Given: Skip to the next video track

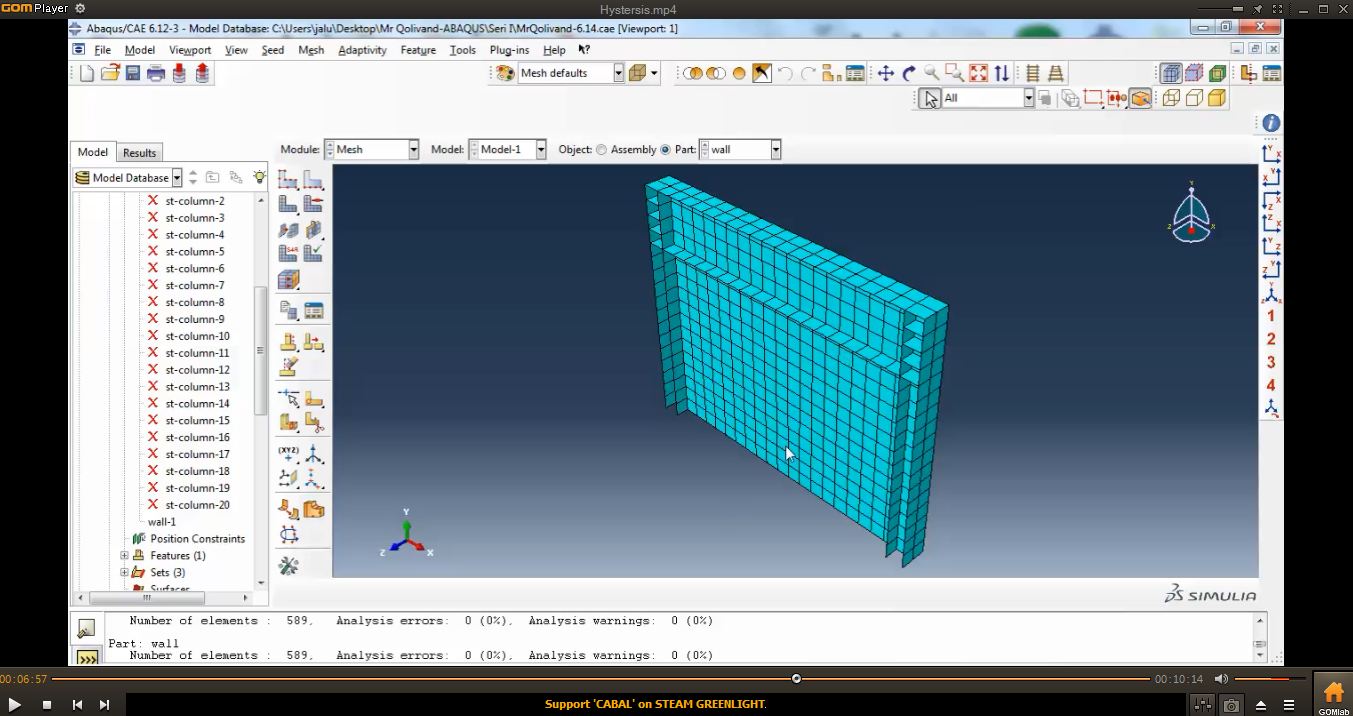Looking at the screenshot, I should 104,705.
